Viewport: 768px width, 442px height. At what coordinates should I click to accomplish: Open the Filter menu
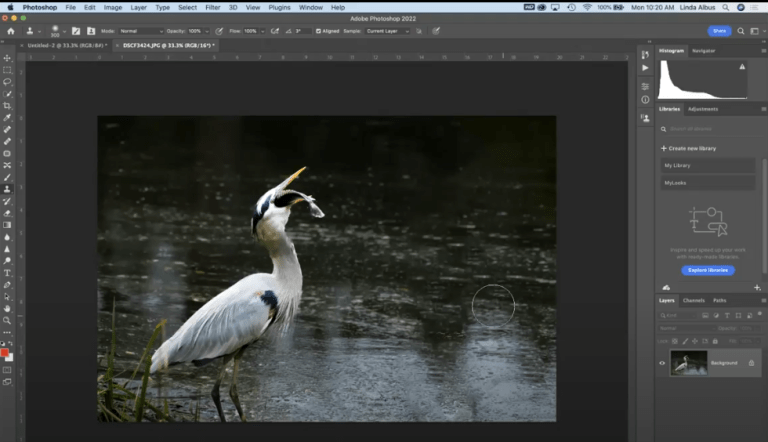[x=213, y=7]
